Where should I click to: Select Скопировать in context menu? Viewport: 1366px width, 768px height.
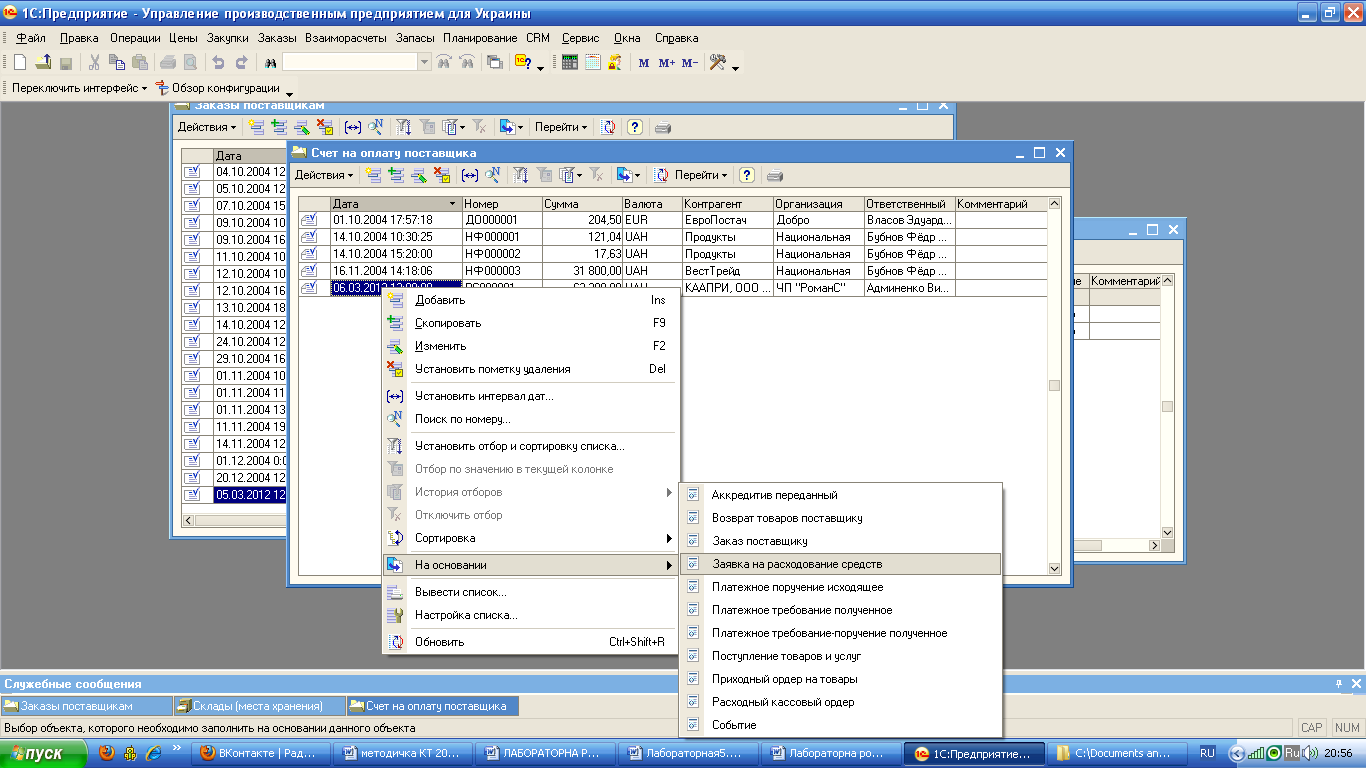pyautogui.click(x=530, y=323)
